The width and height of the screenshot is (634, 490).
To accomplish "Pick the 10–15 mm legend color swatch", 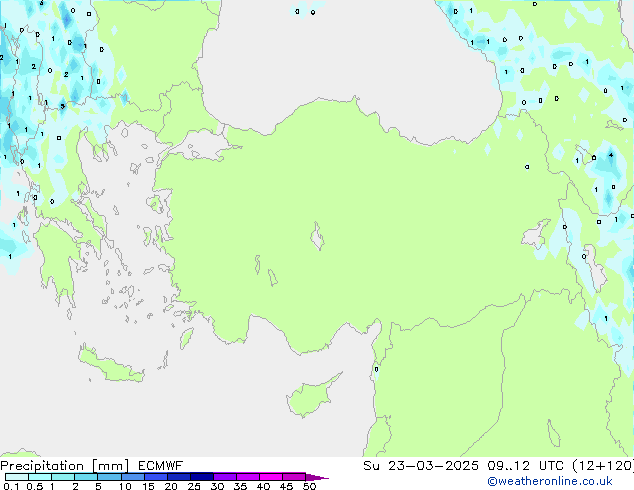I will coord(132,477).
